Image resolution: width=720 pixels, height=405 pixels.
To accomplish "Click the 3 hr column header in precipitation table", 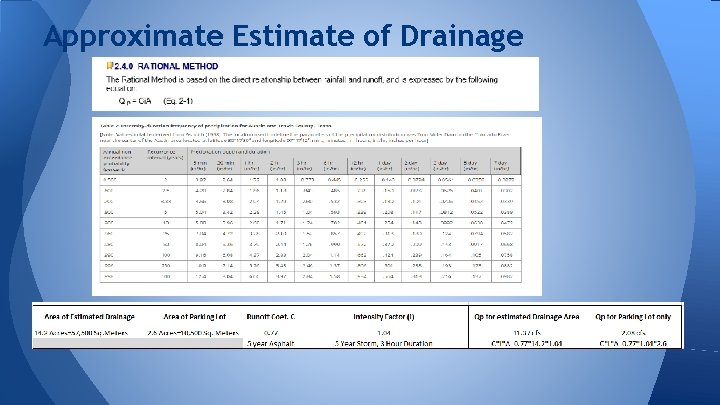I will tap(302, 166).
